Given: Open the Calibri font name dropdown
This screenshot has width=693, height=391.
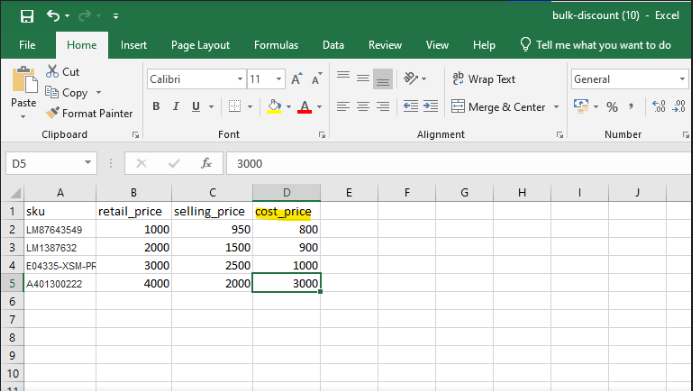Looking at the screenshot, I should coord(240,79).
